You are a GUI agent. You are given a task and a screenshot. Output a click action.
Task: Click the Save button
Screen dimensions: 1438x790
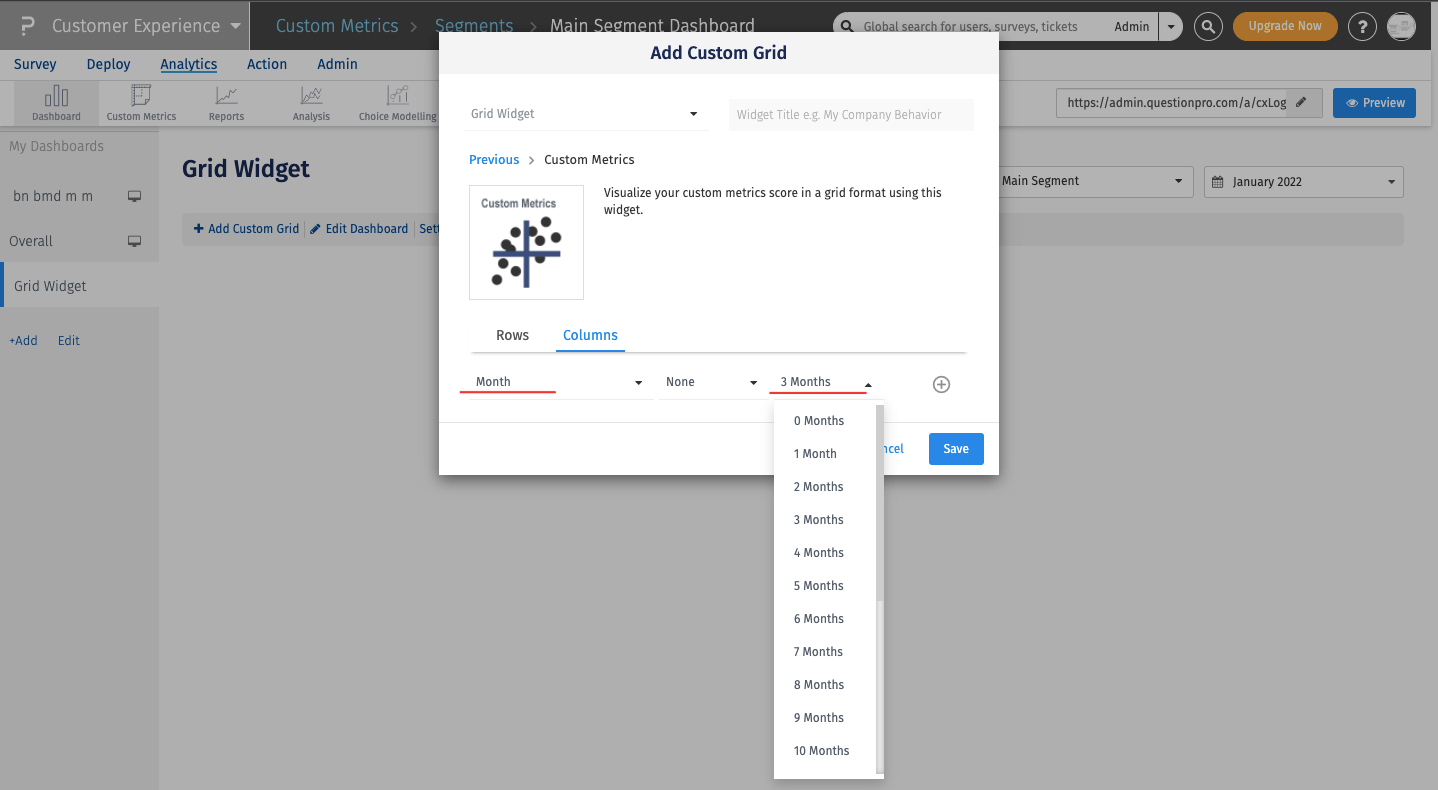955,448
